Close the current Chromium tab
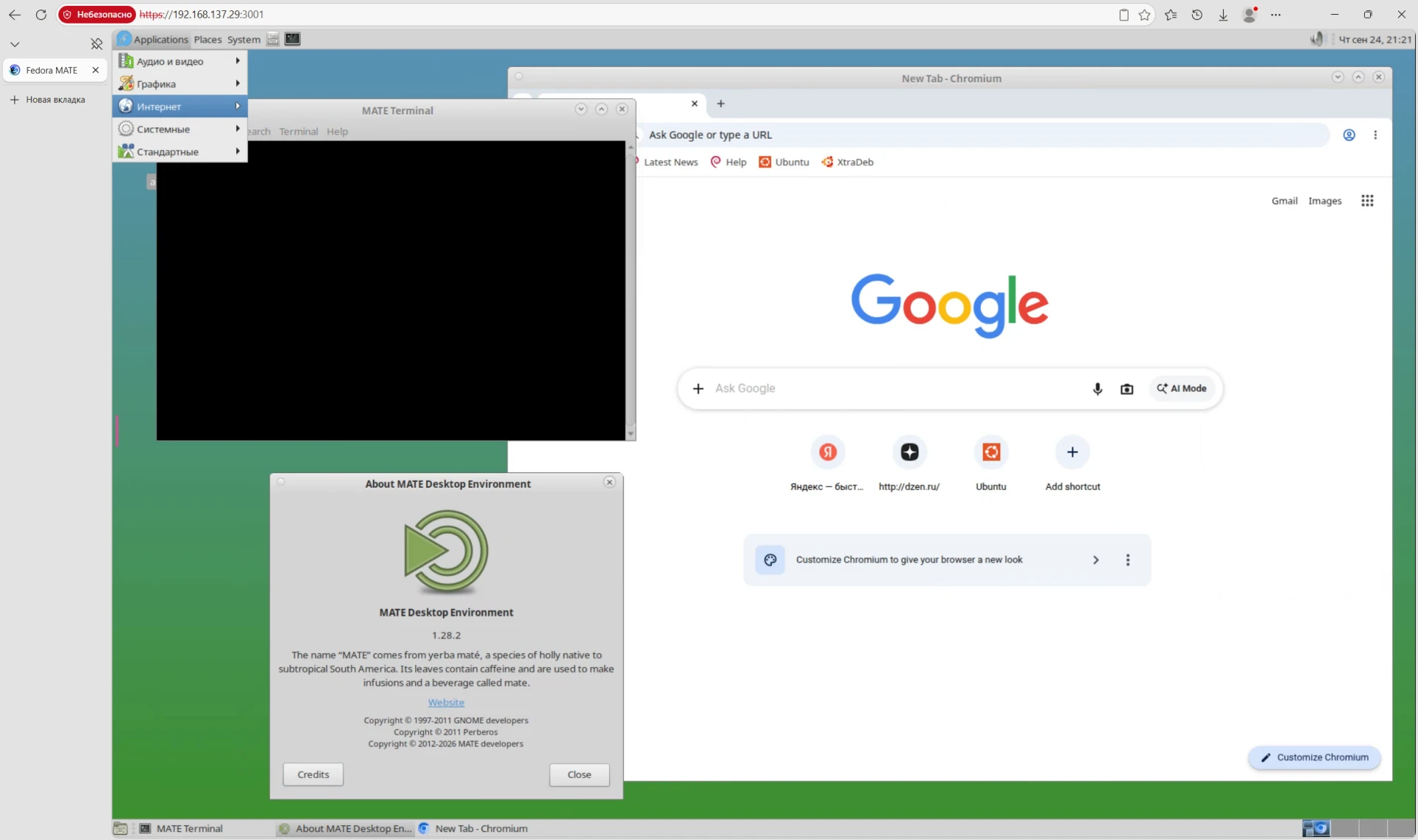 (694, 103)
